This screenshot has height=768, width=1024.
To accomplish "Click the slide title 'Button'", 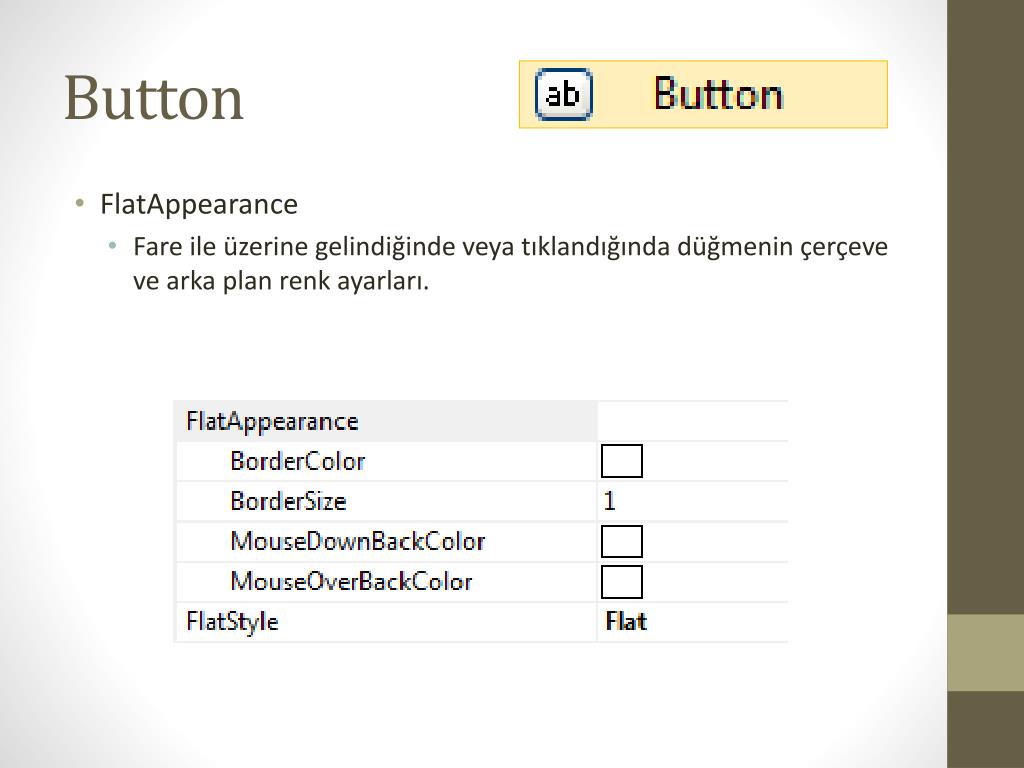I will 154,97.
